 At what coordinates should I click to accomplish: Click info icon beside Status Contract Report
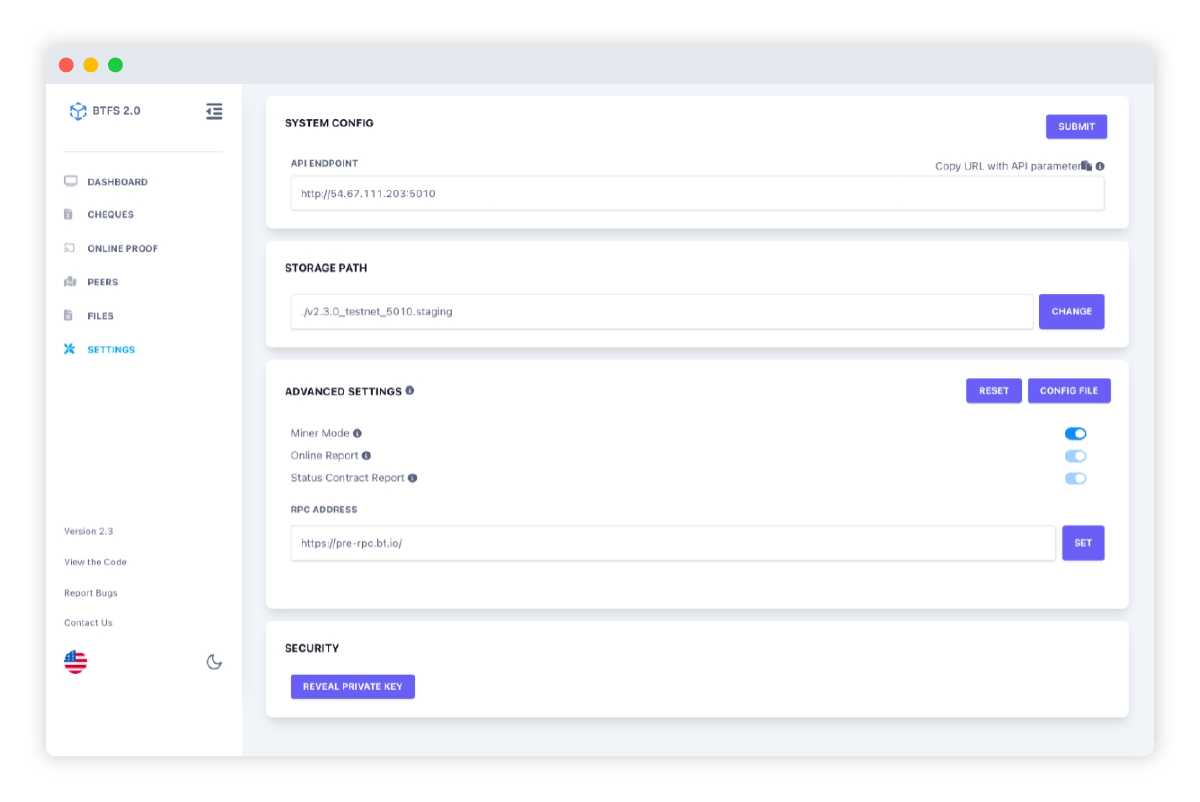point(412,478)
